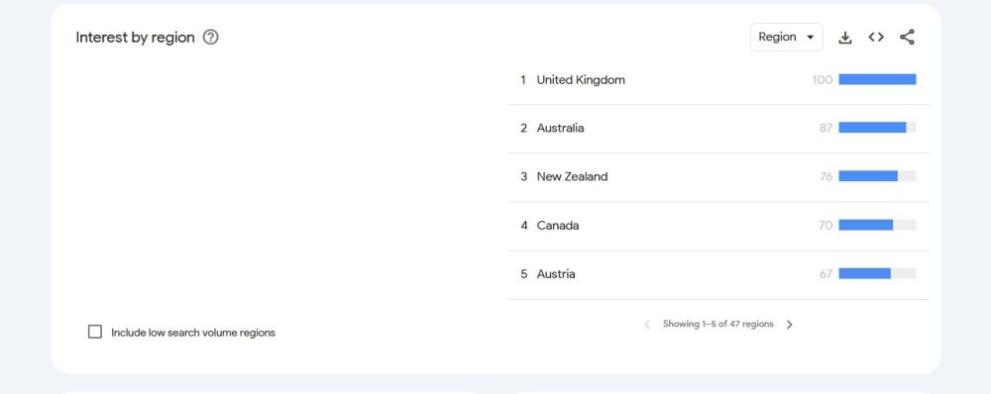Click the Australia 87 interest bar
The height and width of the screenshot is (394, 991).
pos(877,128)
